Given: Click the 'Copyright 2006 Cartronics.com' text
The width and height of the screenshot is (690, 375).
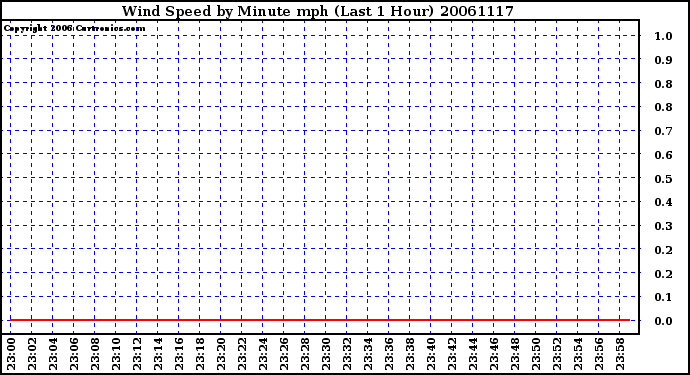Looking at the screenshot, I should click(74, 29).
